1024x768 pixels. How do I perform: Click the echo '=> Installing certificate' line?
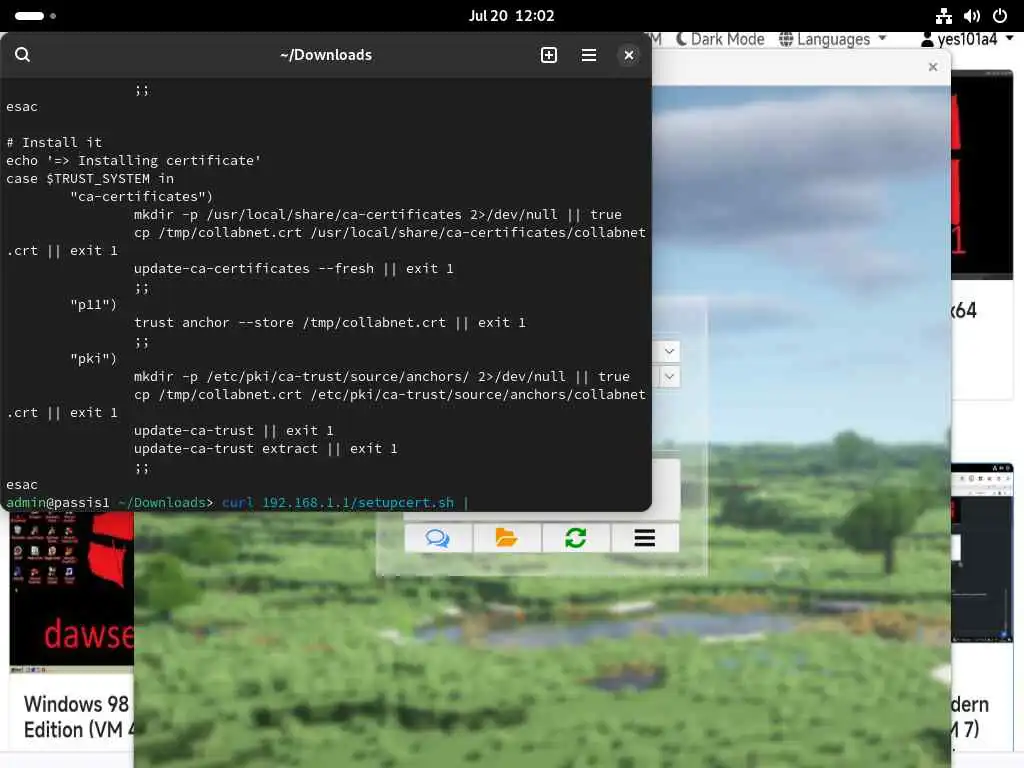(x=133, y=161)
